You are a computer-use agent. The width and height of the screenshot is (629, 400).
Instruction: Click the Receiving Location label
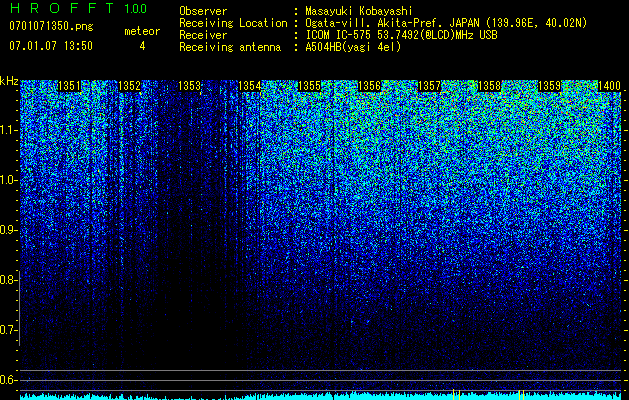point(233,23)
